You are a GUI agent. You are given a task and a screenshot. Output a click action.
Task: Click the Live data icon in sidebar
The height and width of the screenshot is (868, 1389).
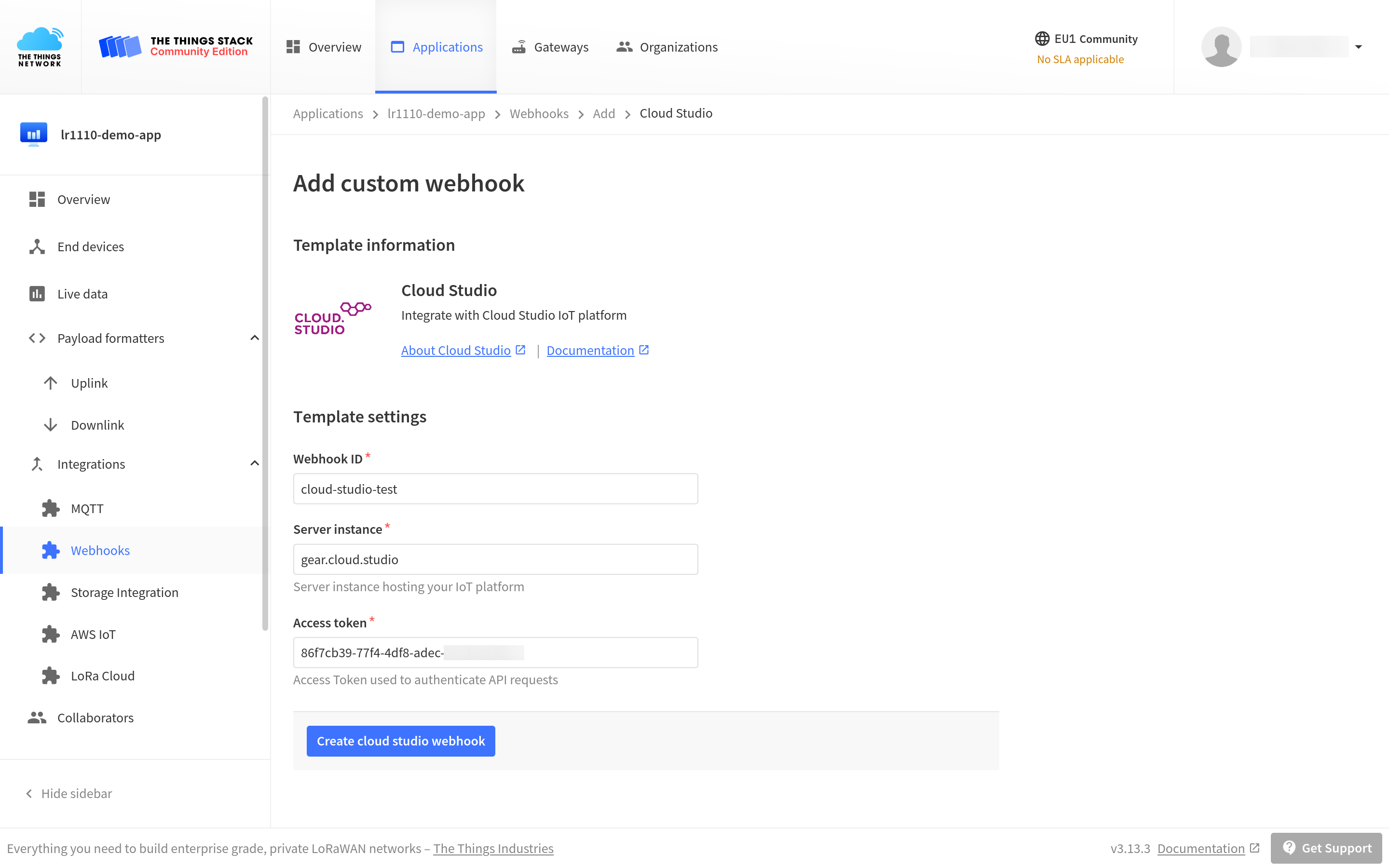pos(36,293)
